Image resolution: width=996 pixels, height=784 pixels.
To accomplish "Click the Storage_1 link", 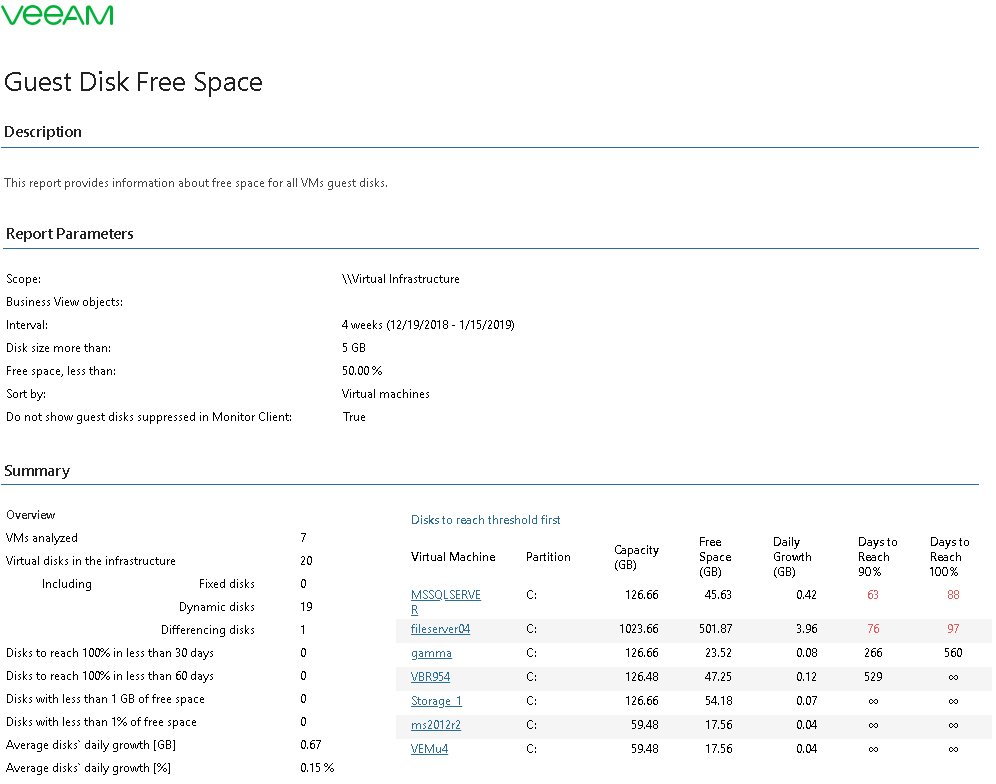I will [436, 701].
